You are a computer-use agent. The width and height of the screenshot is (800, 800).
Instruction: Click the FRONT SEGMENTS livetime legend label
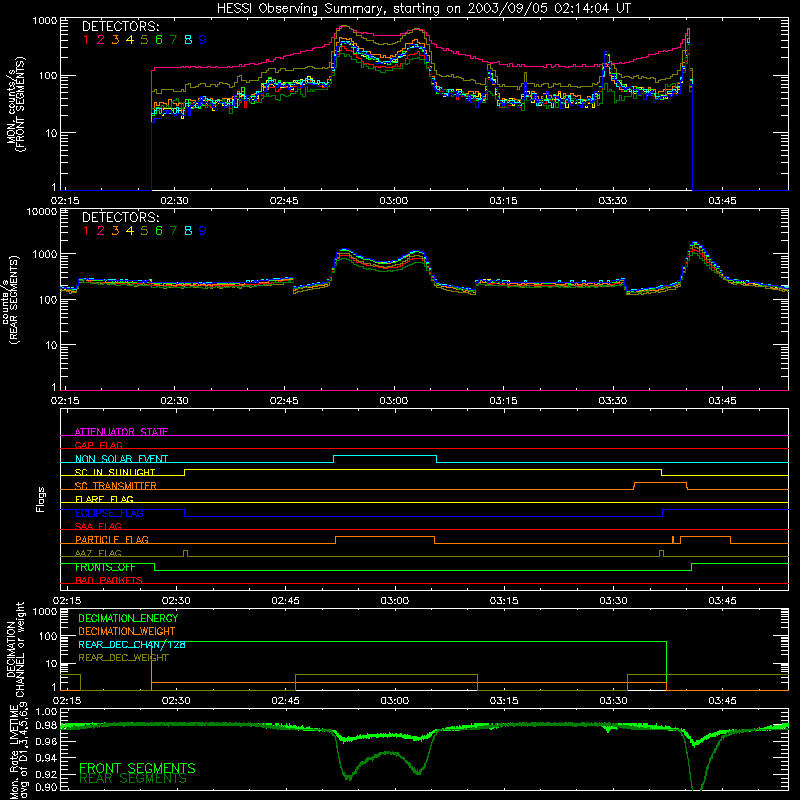pos(137,768)
